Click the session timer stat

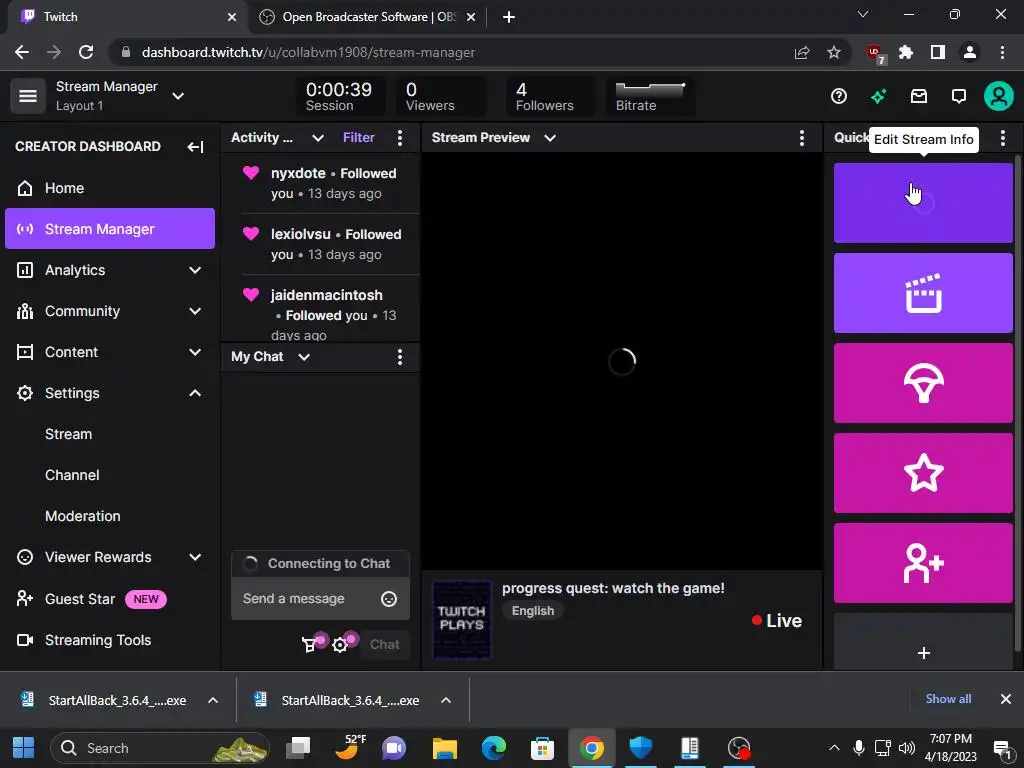[x=339, y=97]
